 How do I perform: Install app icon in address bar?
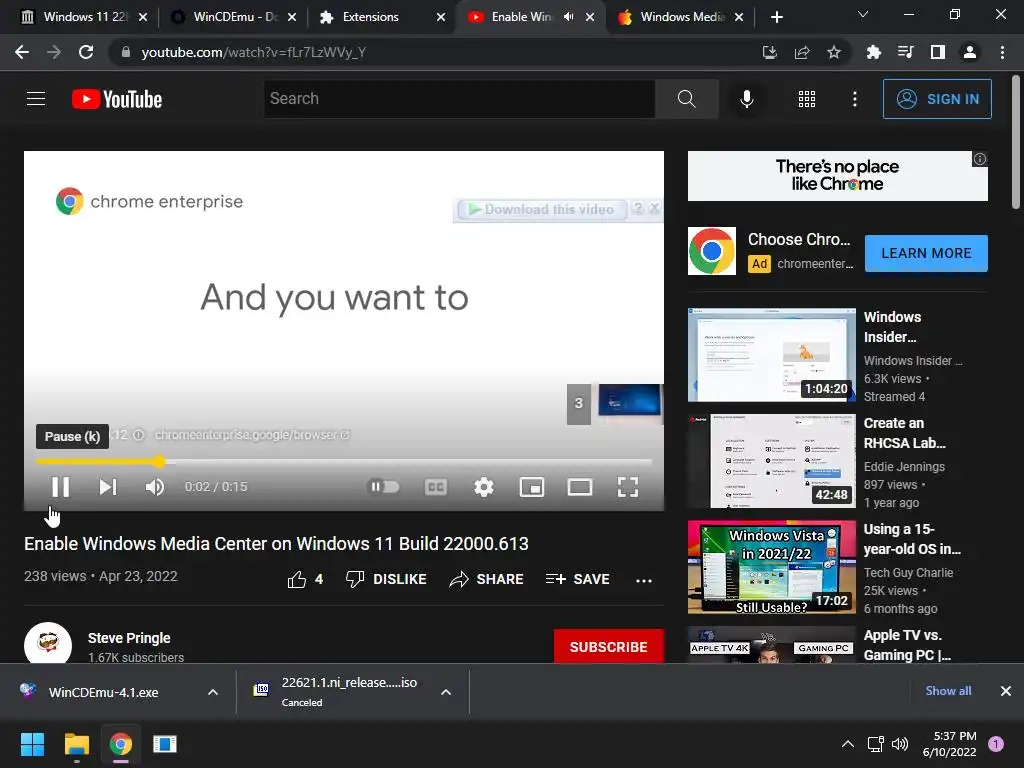[770, 52]
